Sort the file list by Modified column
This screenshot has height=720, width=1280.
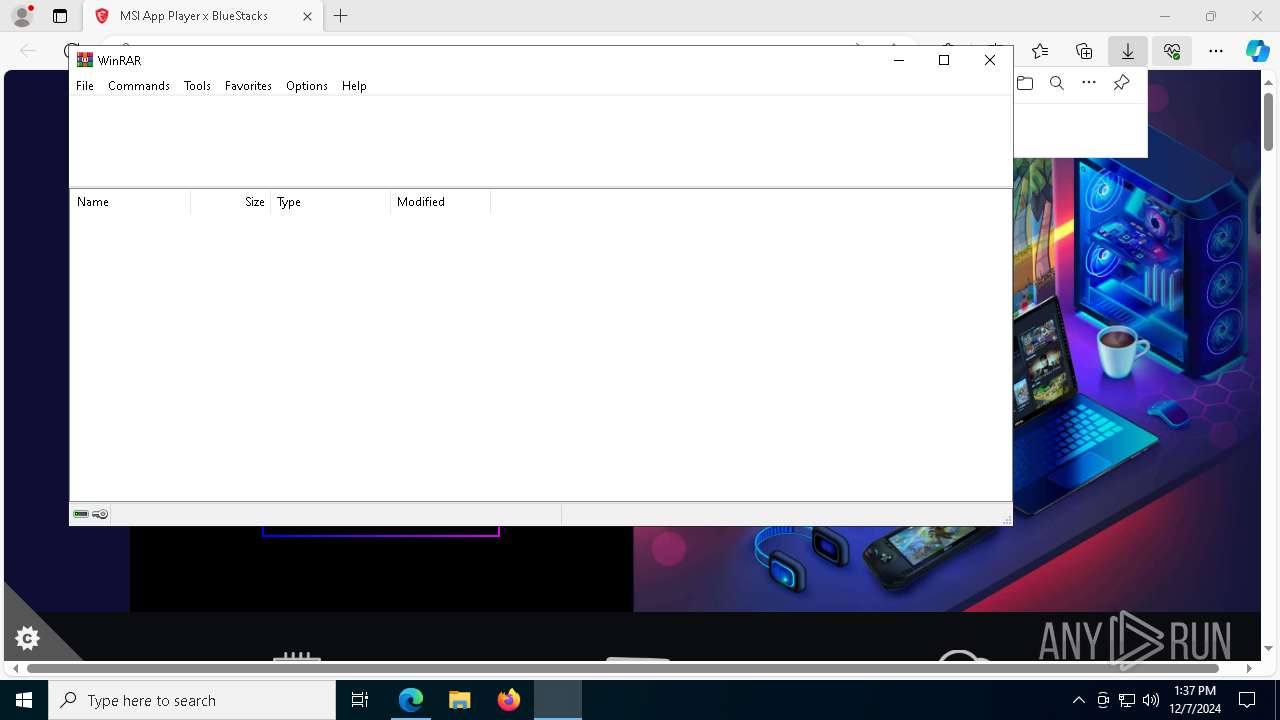coord(441,202)
